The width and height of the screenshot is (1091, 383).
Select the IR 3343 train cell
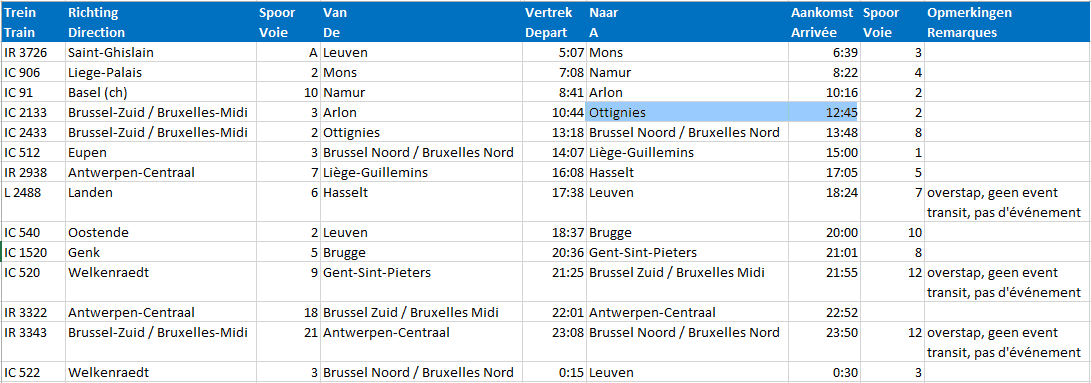coord(33,342)
